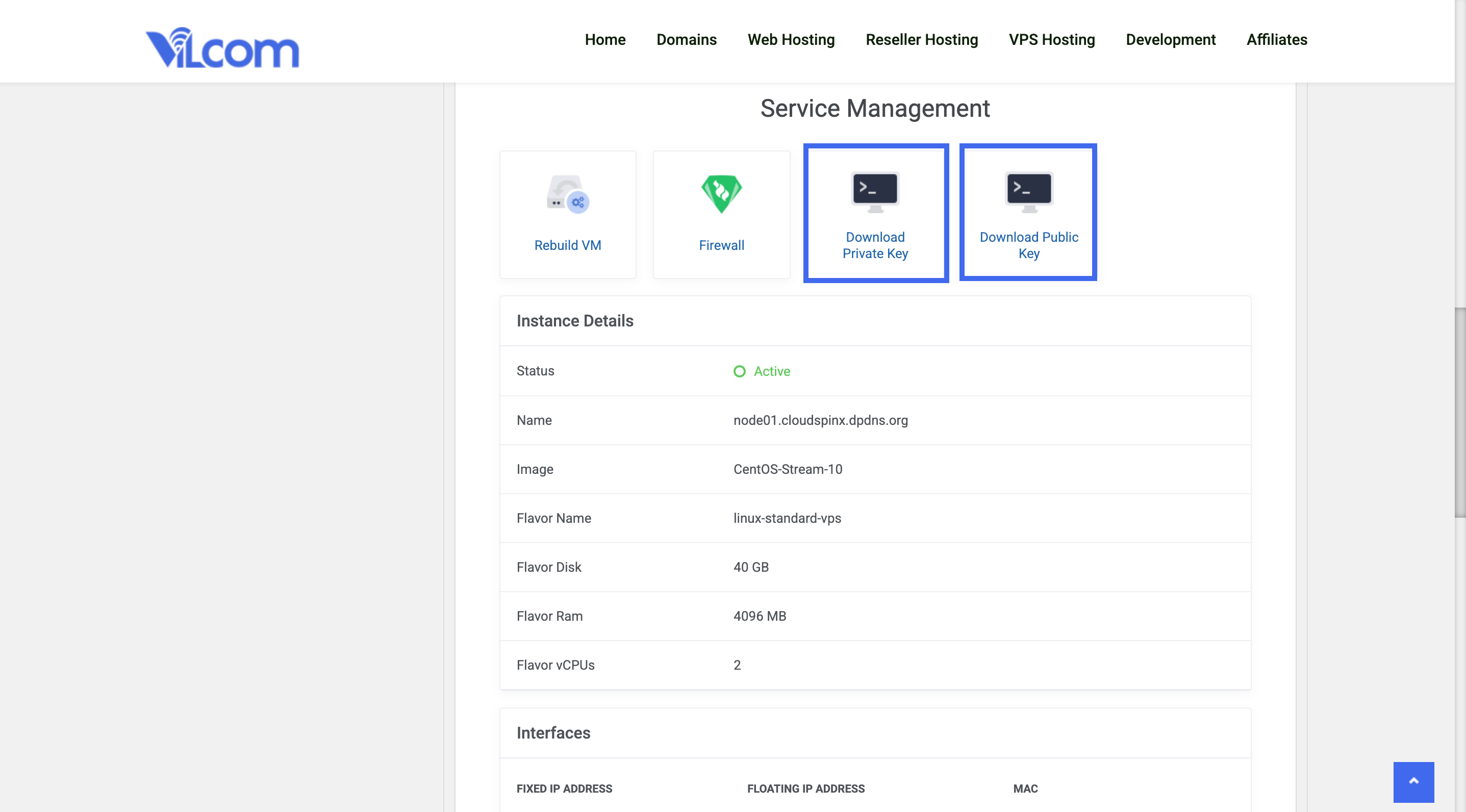Open the Domains navigation item
The width and height of the screenshot is (1466, 812).
coord(687,40)
